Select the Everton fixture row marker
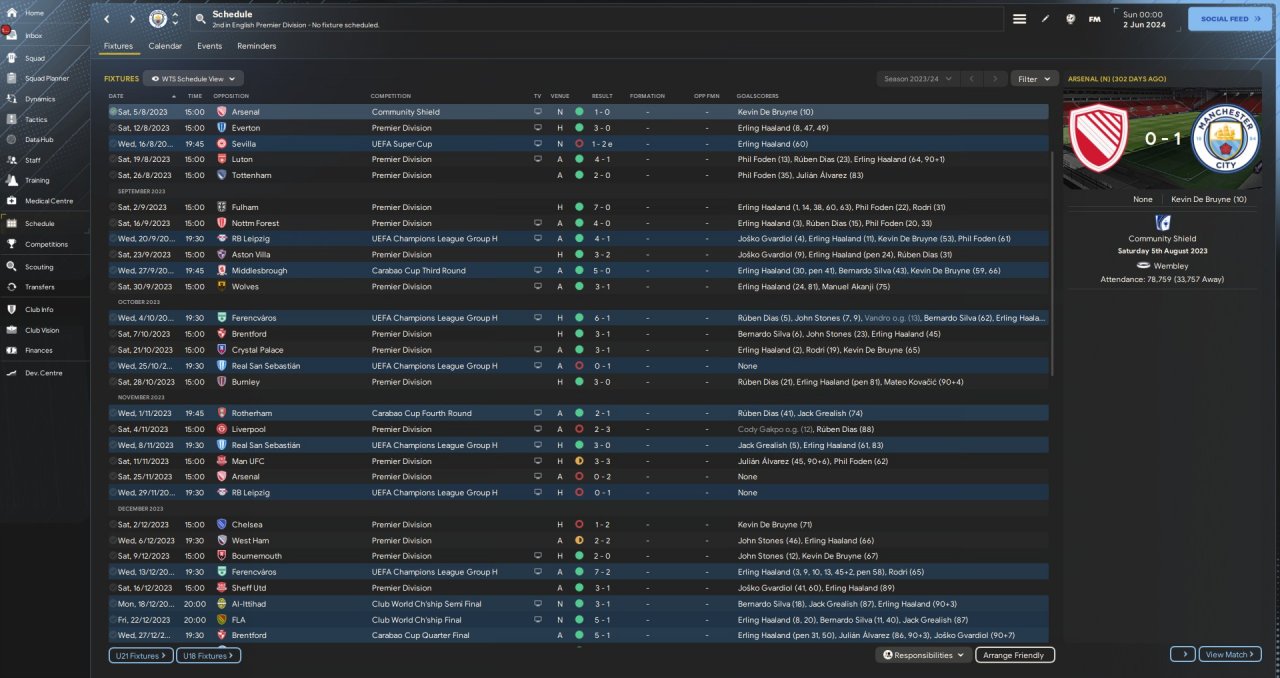Viewport: 1280px width, 678px height. coord(113,128)
